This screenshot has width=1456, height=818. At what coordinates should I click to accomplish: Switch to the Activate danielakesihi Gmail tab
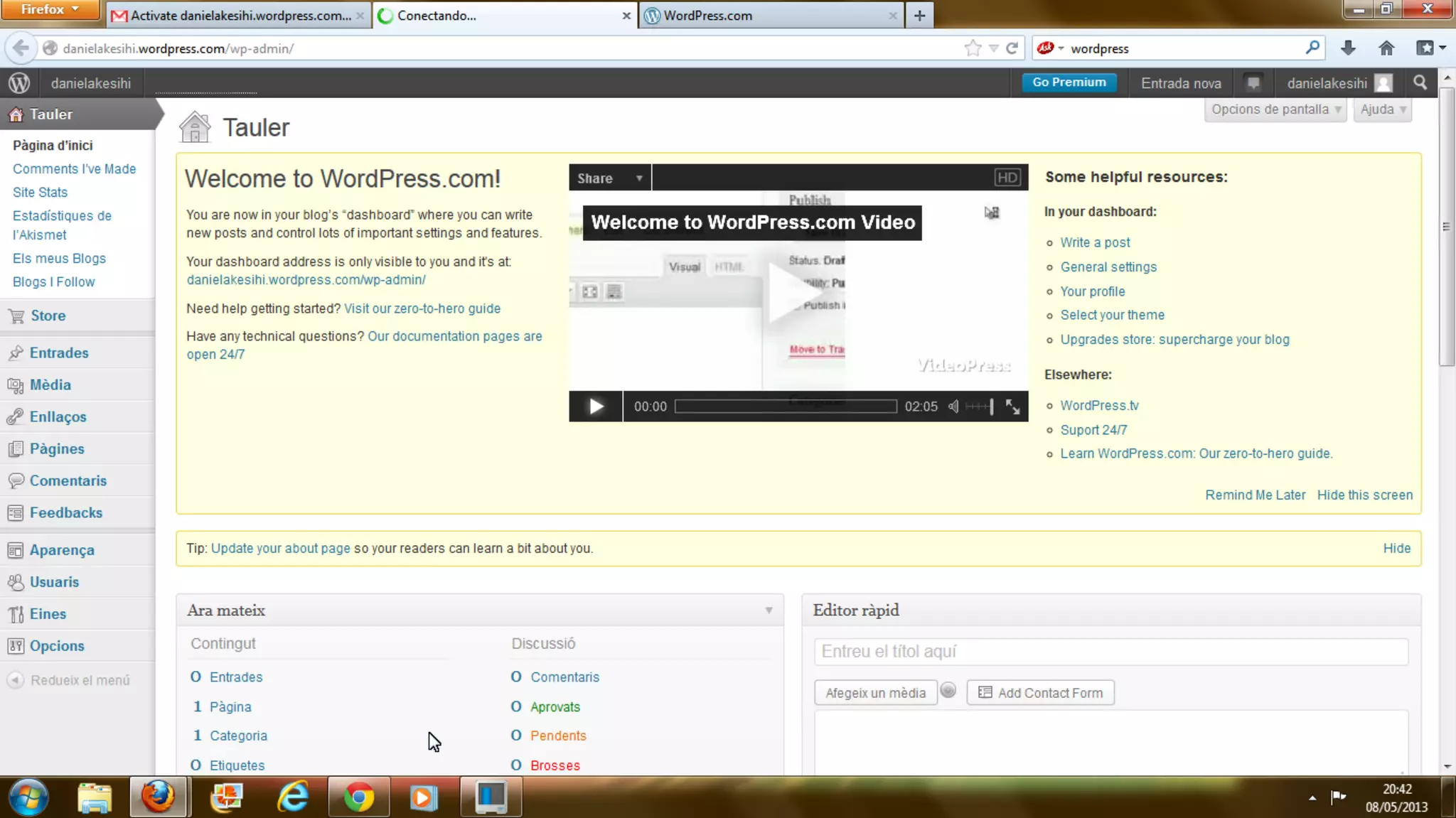click(239, 15)
